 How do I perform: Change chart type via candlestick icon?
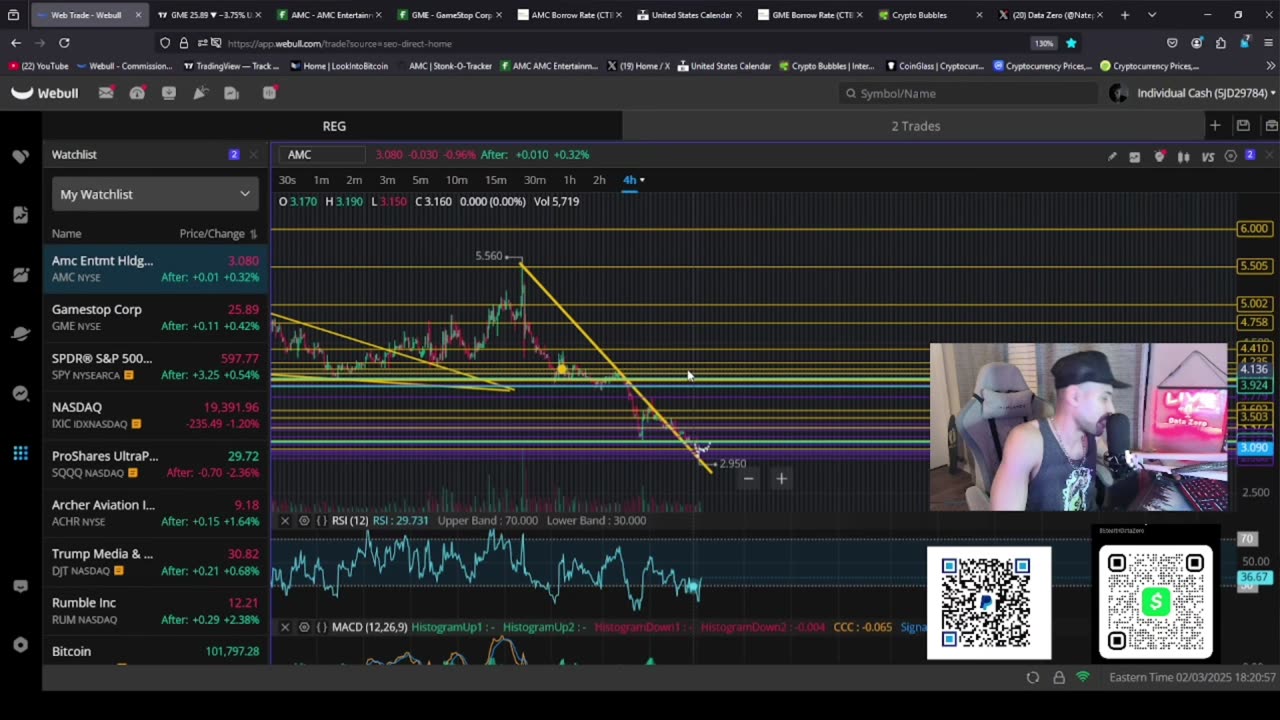click(x=1184, y=156)
